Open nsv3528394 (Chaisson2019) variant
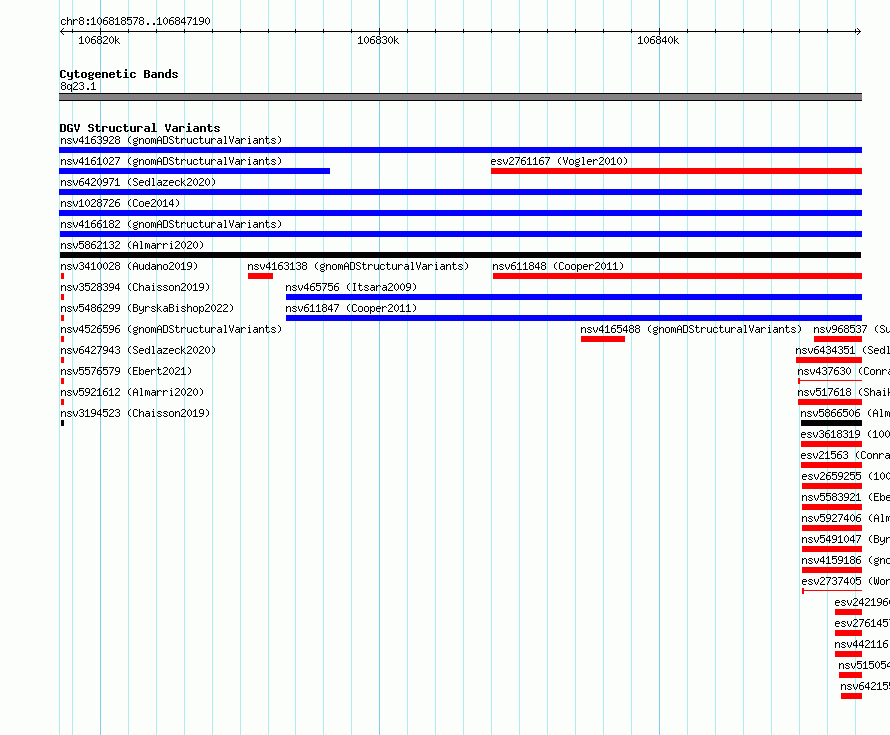 pyautogui.click(x=135, y=287)
